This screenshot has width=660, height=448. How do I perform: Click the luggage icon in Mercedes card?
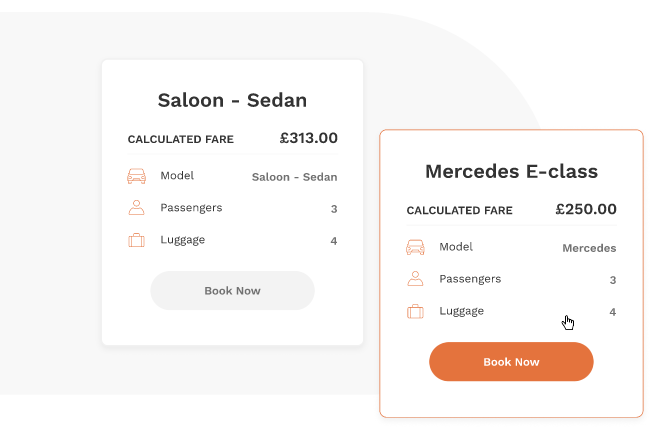(x=415, y=311)
